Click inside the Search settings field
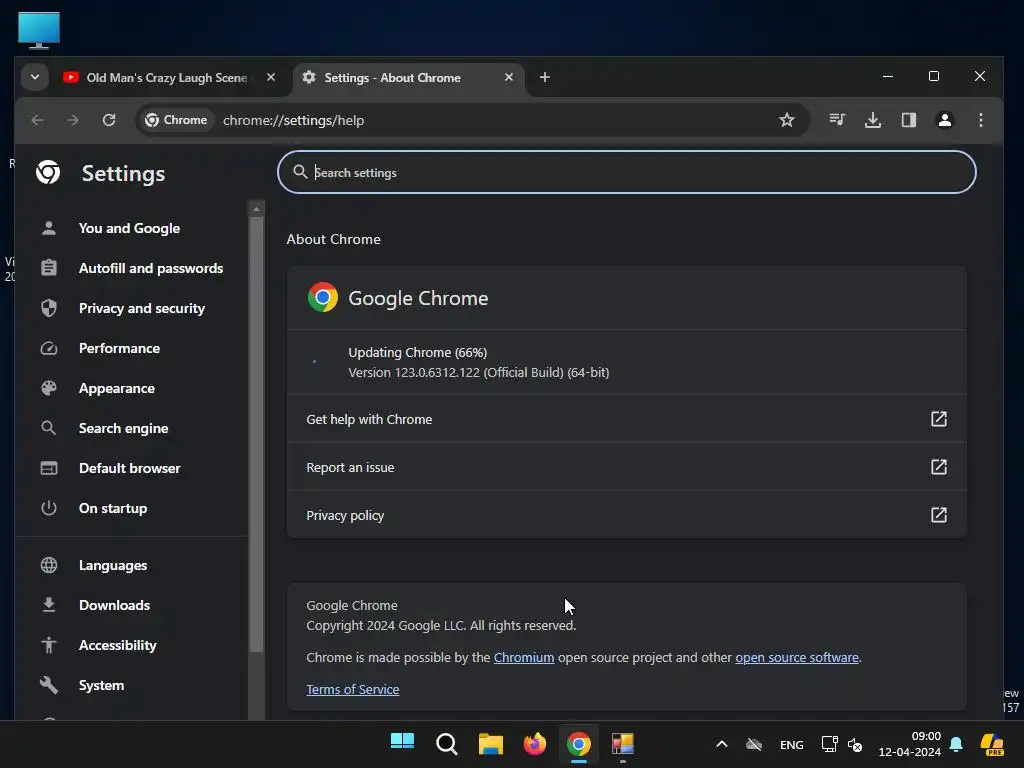This screenshot has height=768, width=1024. [x=627, y=172]
